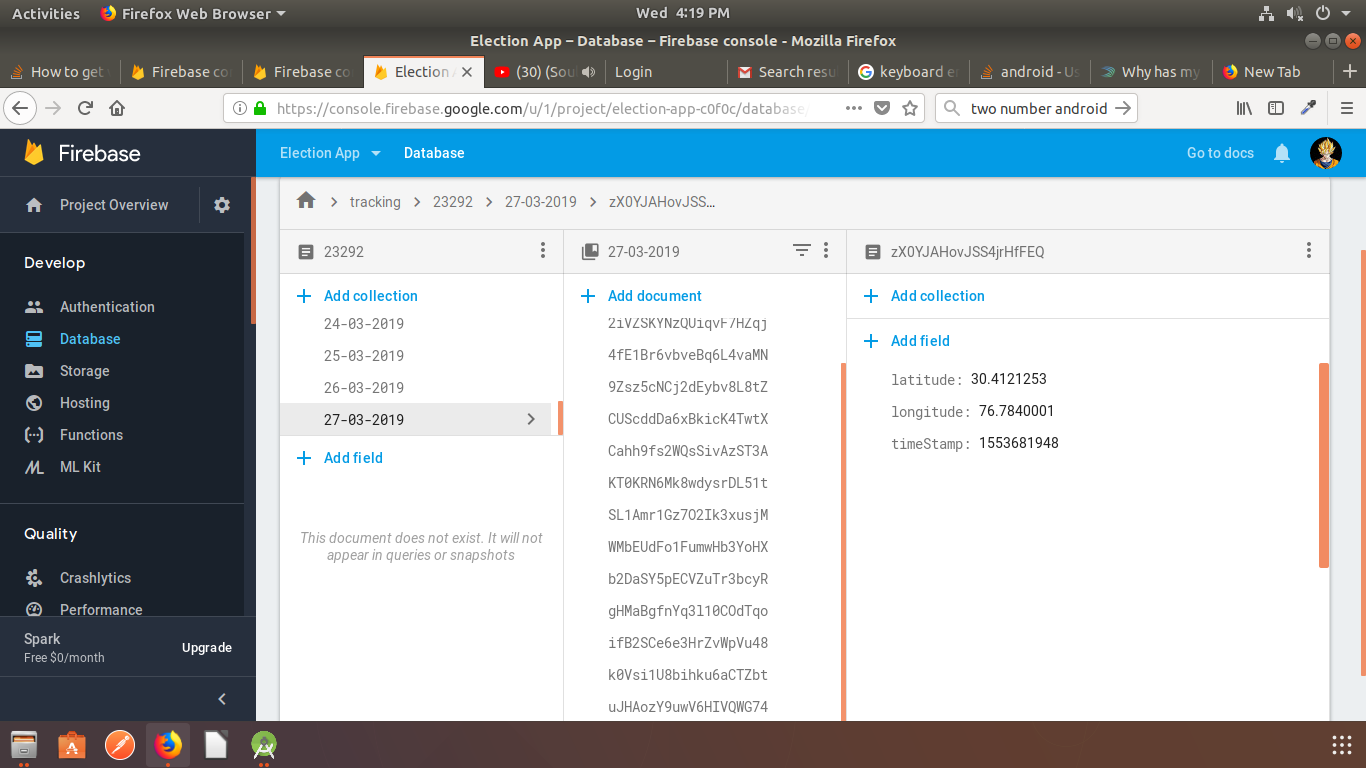Viewport: 1366px width, 768px height.
Task: Open ML Kit section
Action: point(80,467)
